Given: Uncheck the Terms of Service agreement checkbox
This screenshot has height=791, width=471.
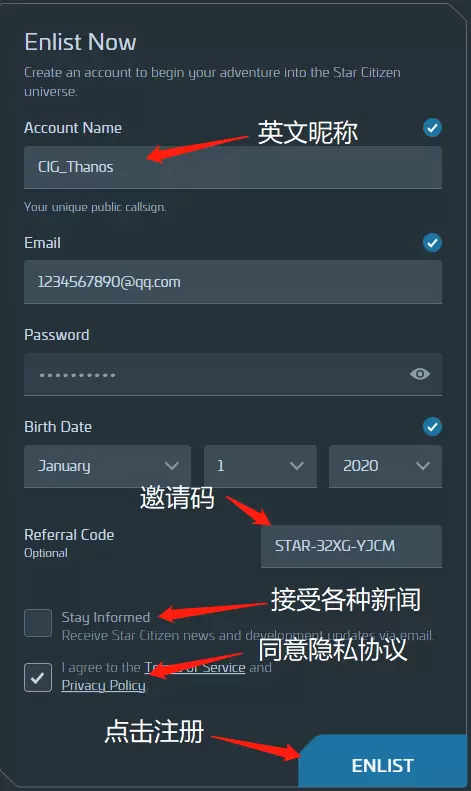Looking at the screenshot, I should point(38,677).
